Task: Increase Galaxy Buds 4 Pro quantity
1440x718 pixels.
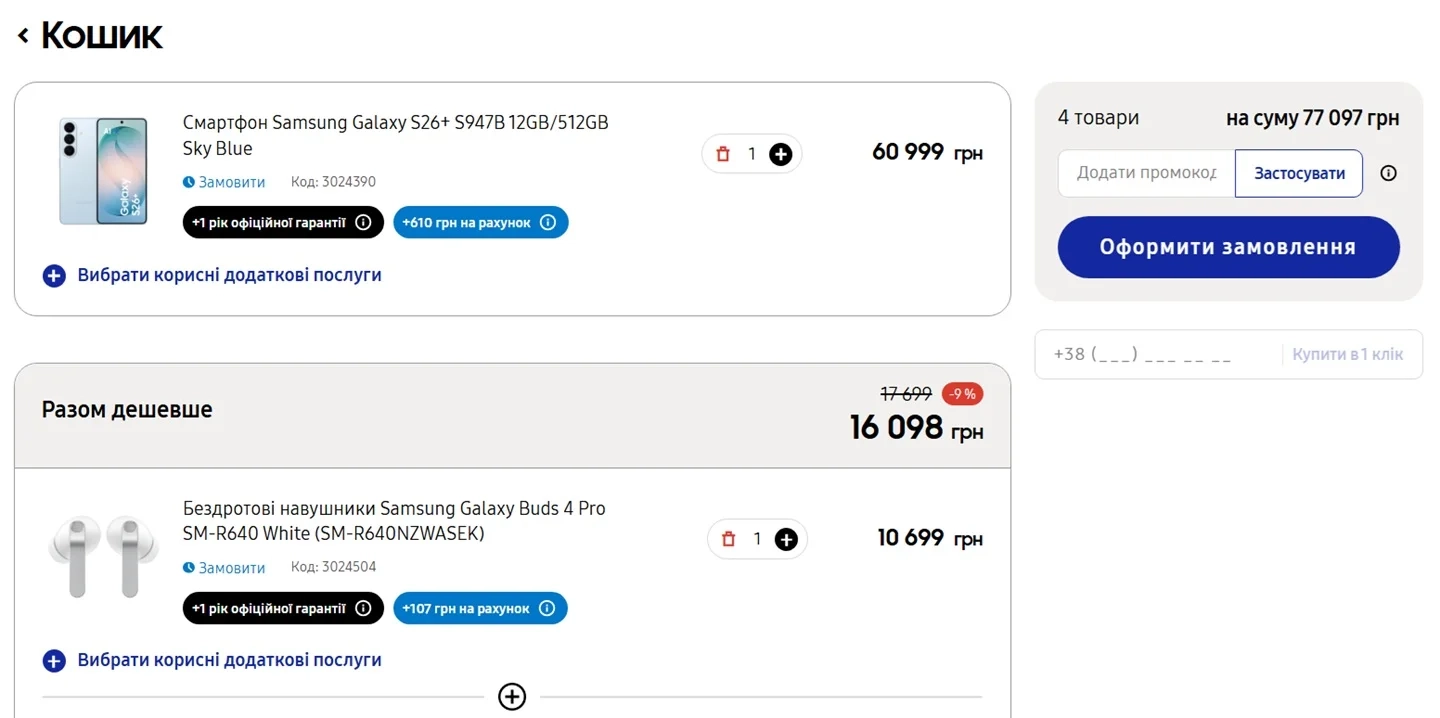Action: tap(786, 539)
